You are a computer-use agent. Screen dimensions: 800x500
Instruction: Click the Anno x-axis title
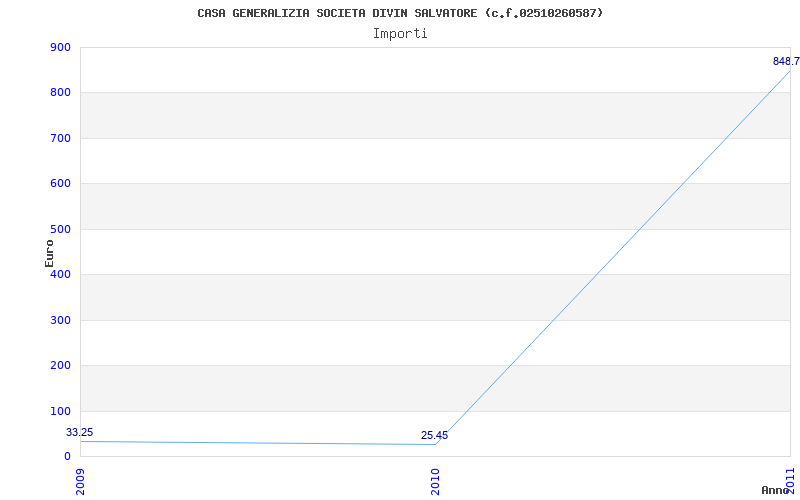[x=776, y=490]
